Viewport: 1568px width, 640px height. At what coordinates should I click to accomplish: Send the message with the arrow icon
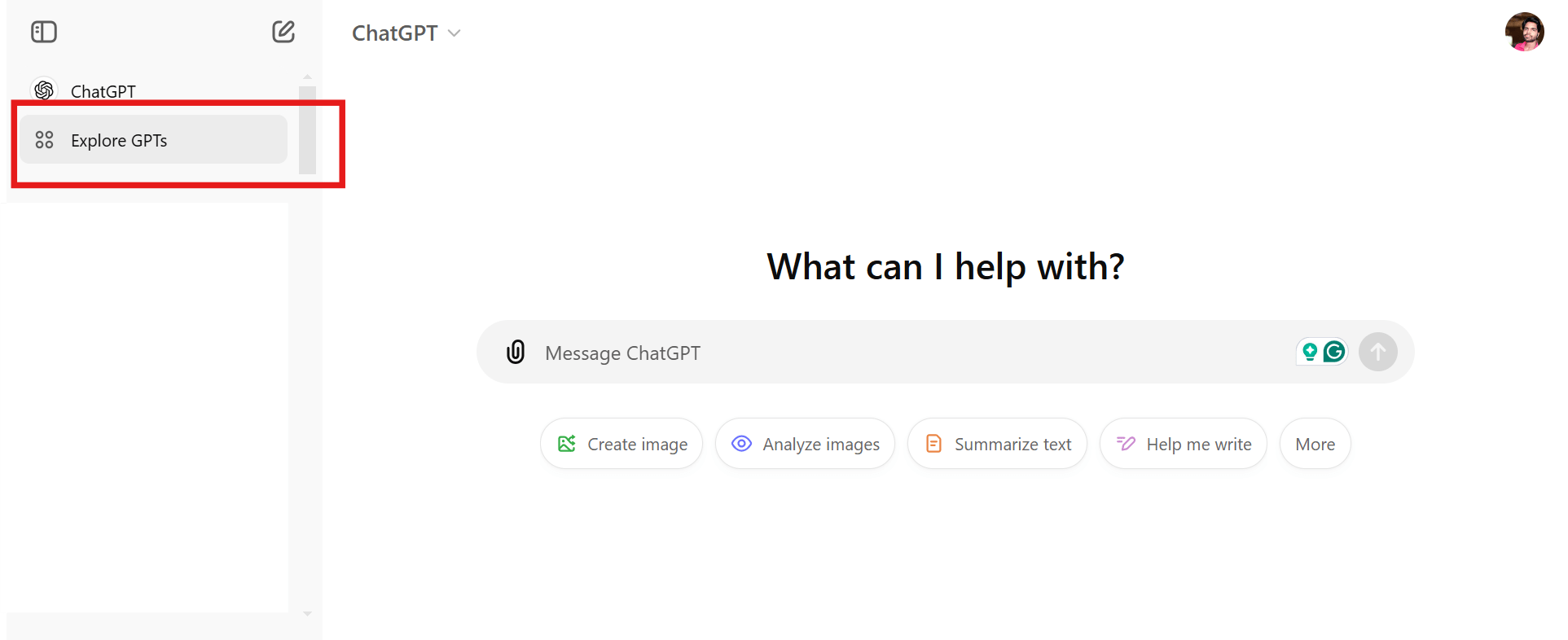[x=1377, y=352]
